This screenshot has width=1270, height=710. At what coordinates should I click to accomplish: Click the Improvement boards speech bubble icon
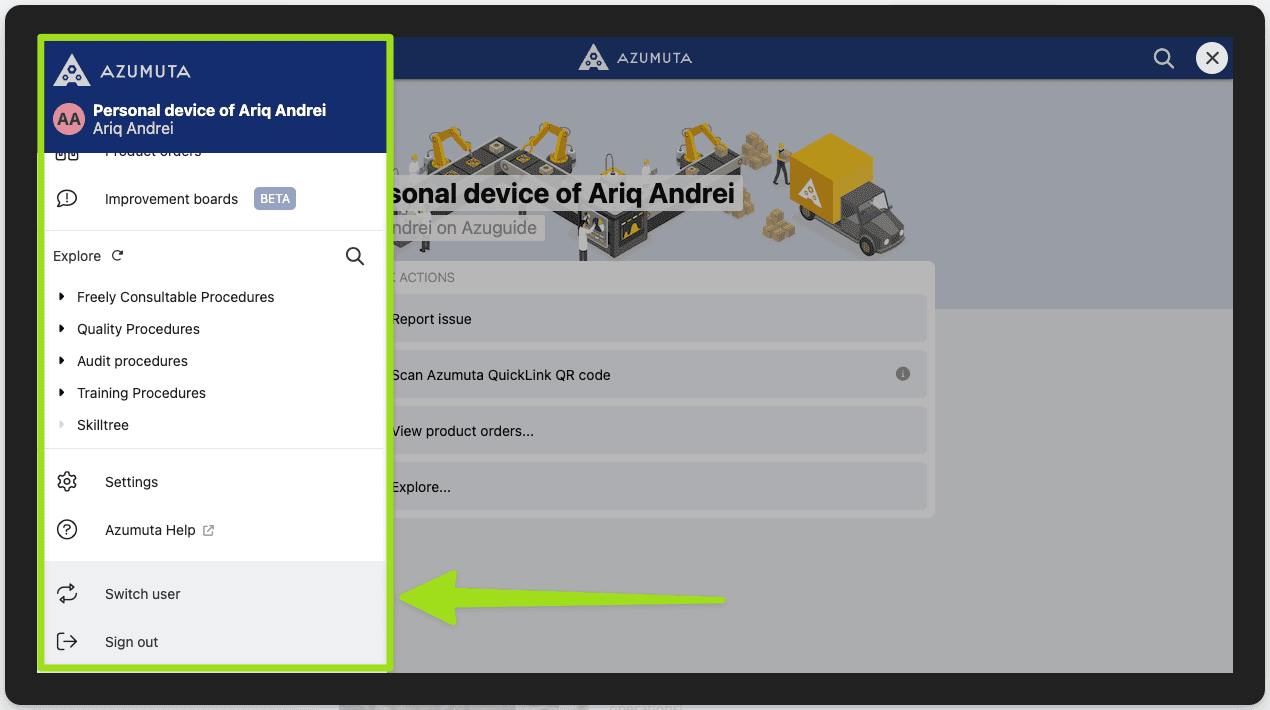click(67, 199)
